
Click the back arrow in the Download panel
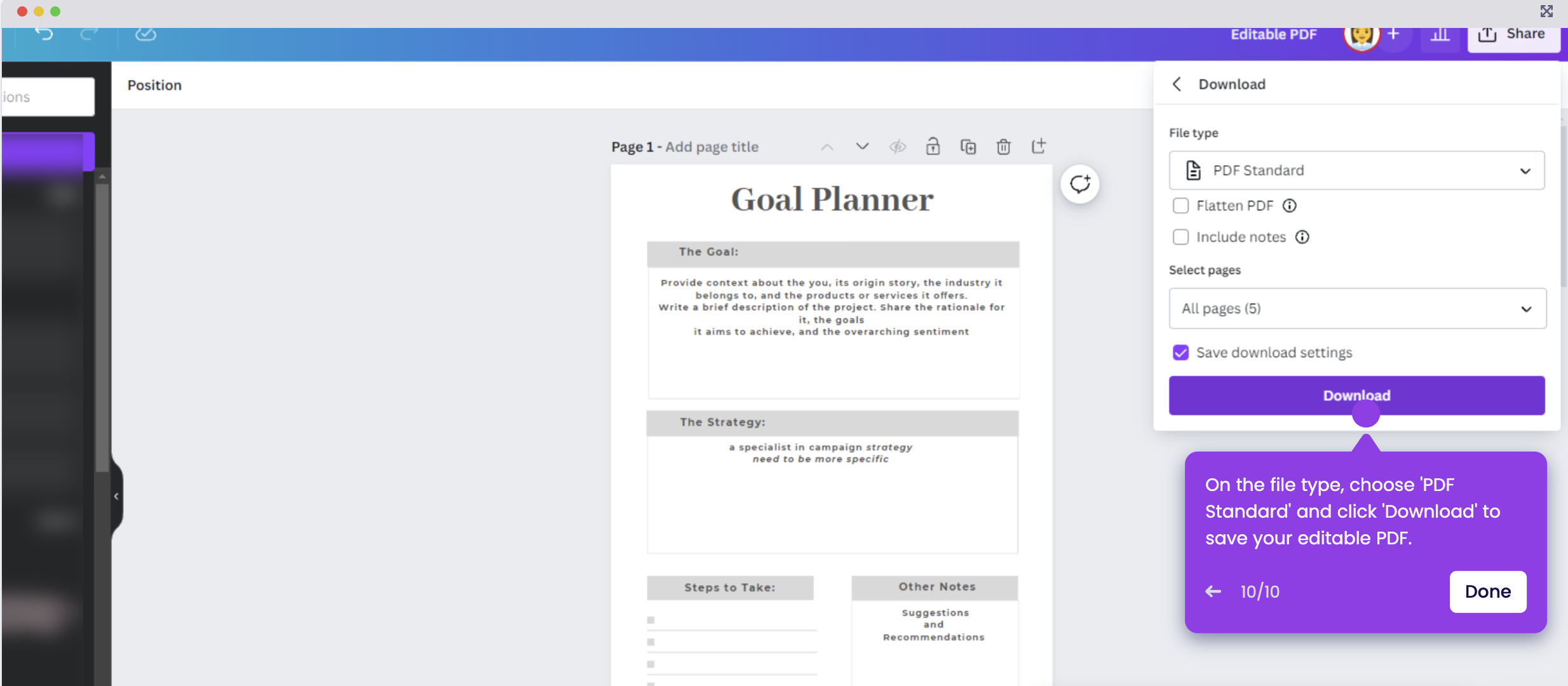[1177, 83]
